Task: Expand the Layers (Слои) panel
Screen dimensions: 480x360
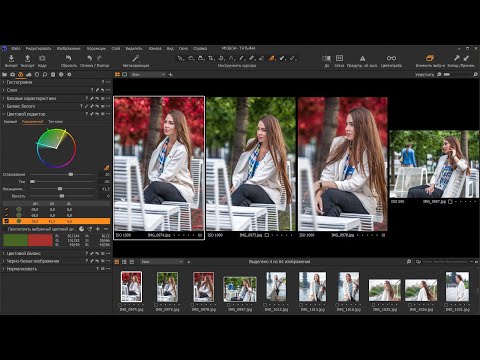Action: tap(4, 90)
